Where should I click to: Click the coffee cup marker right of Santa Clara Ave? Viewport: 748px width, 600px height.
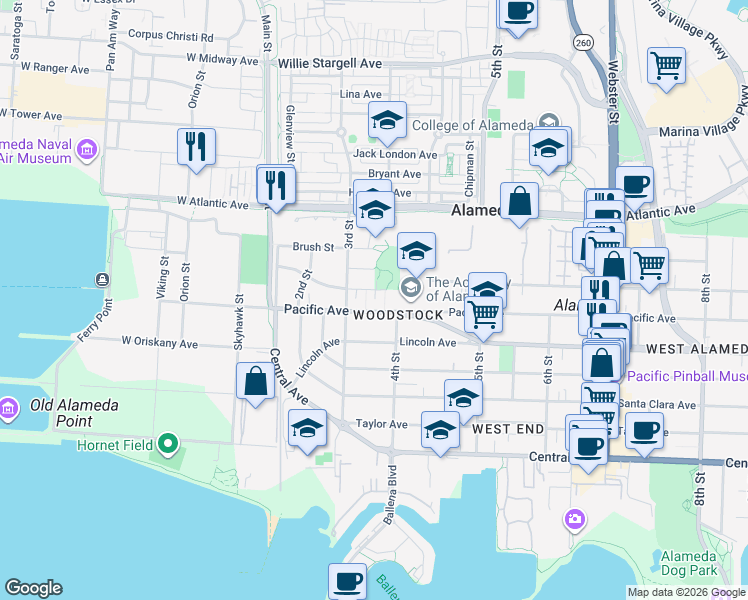click(644, 435)
